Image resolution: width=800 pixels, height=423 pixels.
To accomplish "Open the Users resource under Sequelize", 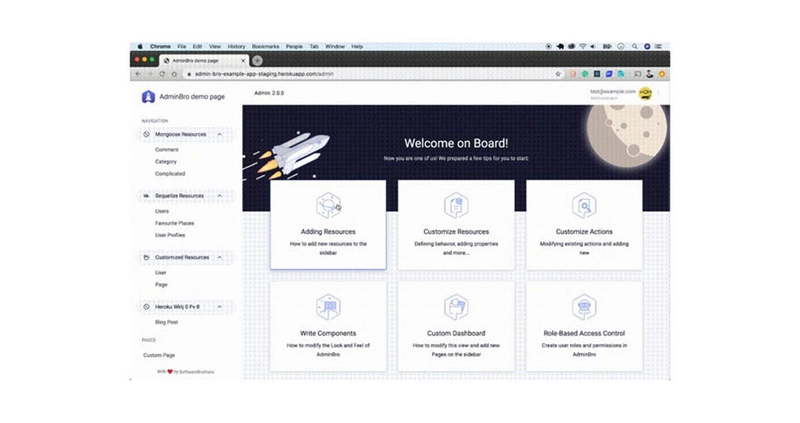I will tap(162, 211).
